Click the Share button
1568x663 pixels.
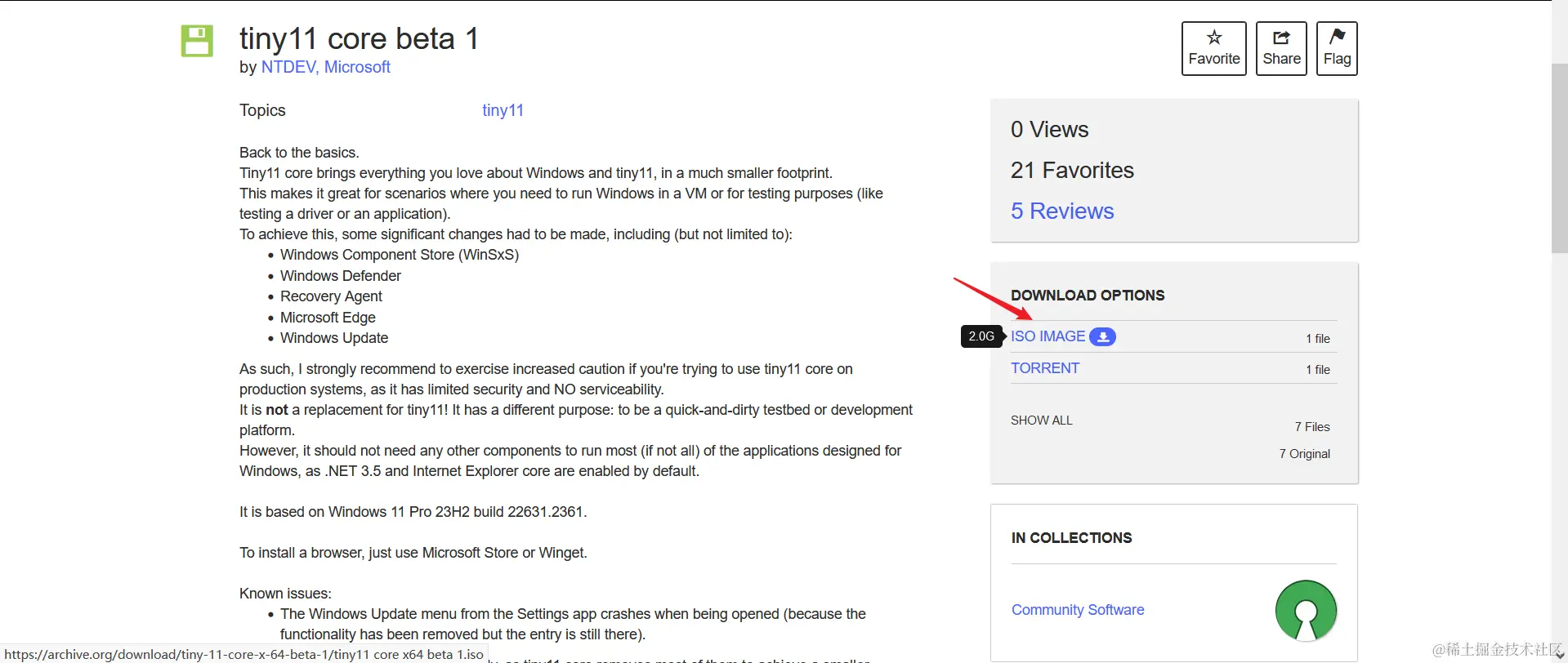(1281, 48)
